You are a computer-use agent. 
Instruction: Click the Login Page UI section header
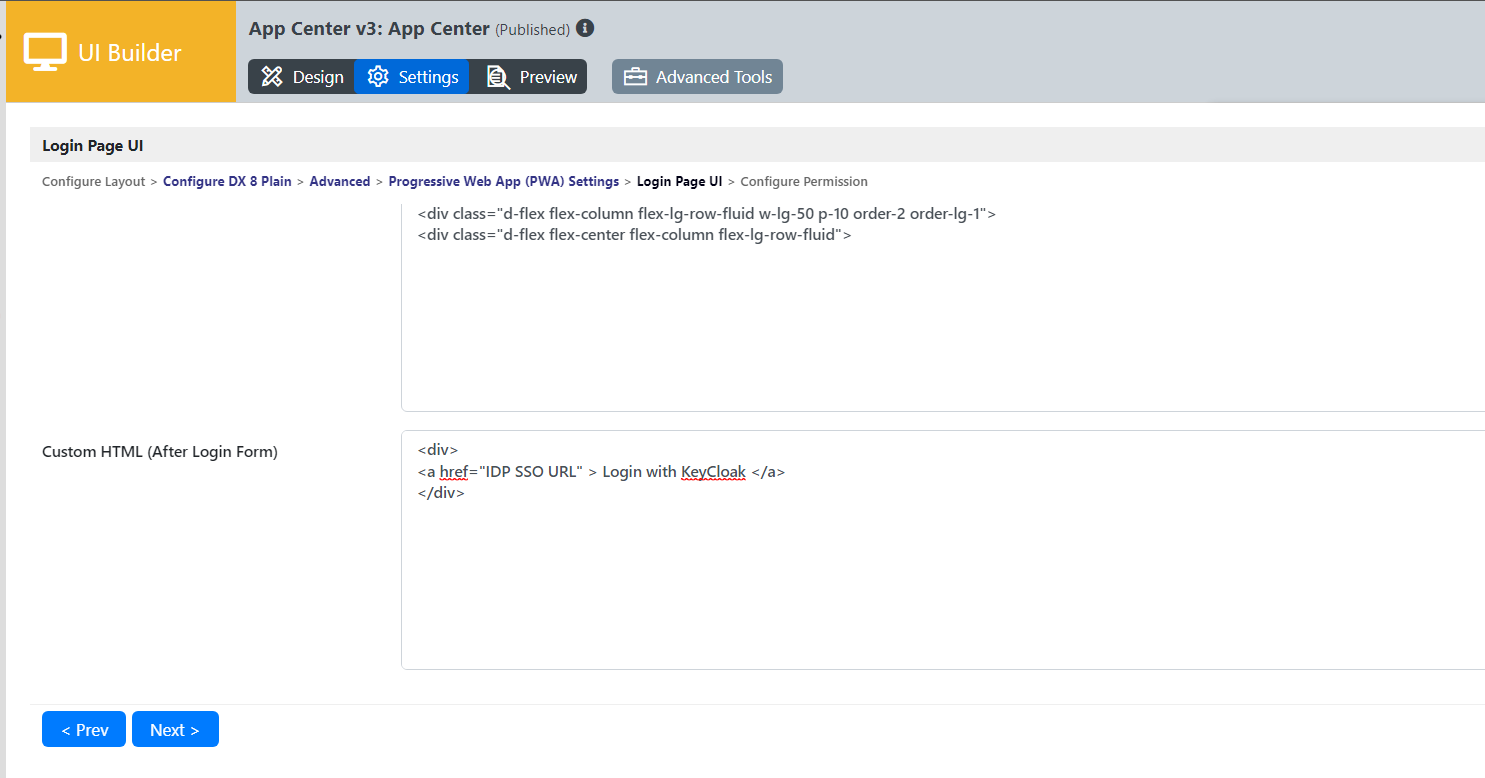(93, 146)
